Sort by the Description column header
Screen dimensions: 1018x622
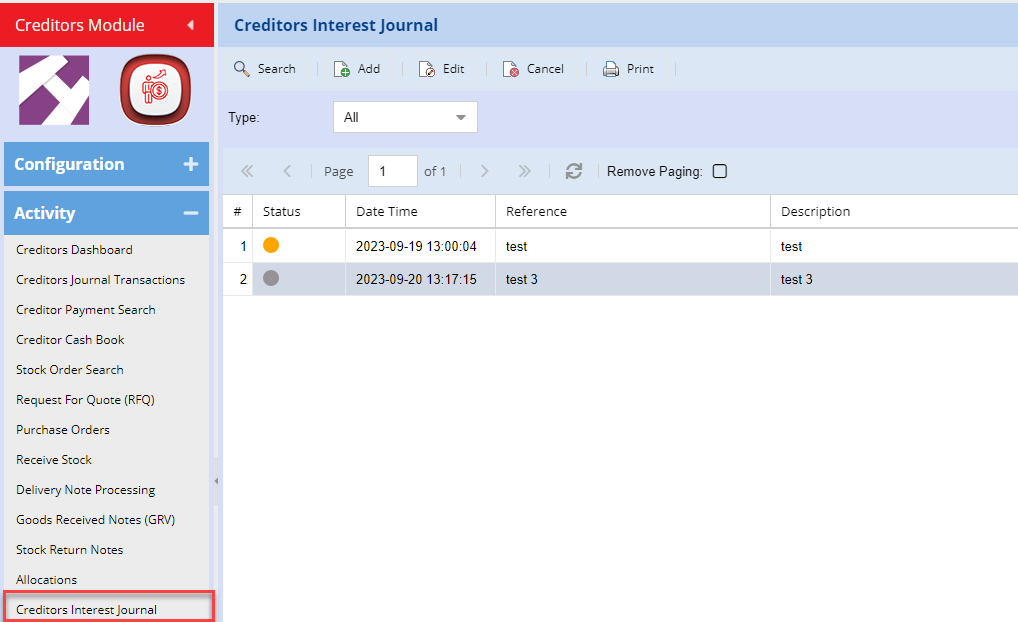pyautogui.click(x=895, y=212)
